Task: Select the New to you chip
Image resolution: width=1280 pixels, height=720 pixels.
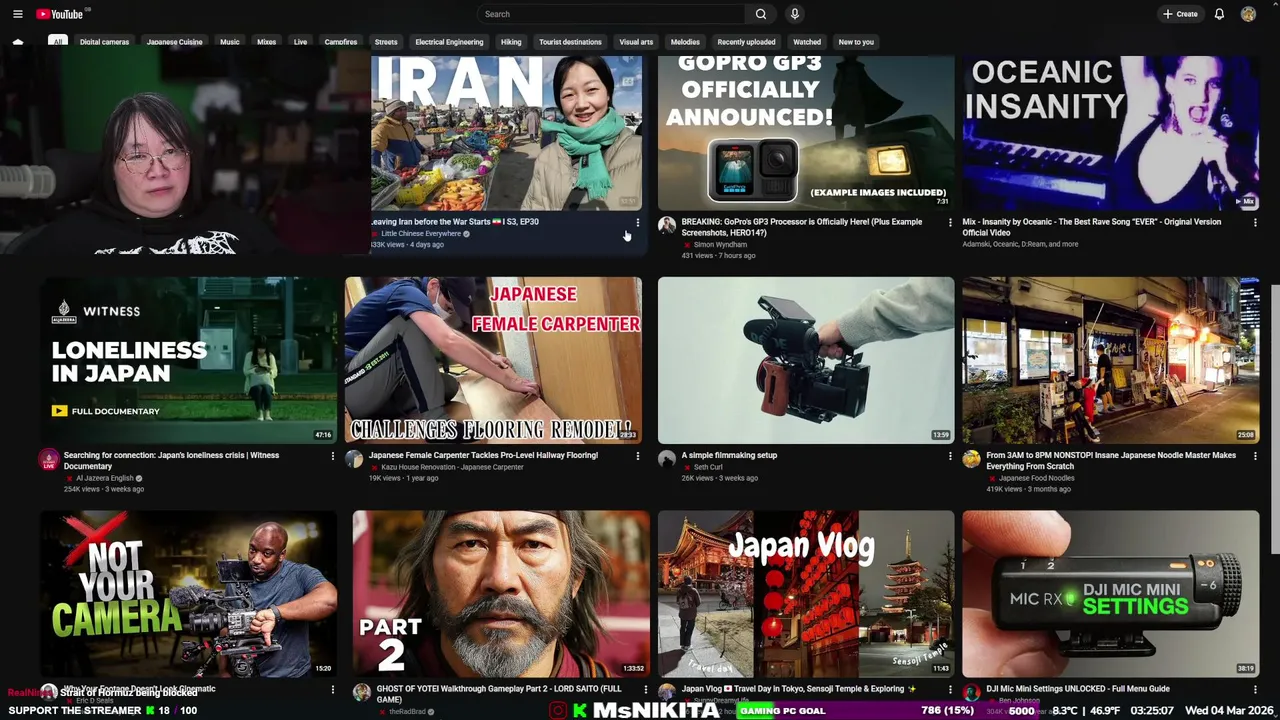Action: [x=856, y=42]
